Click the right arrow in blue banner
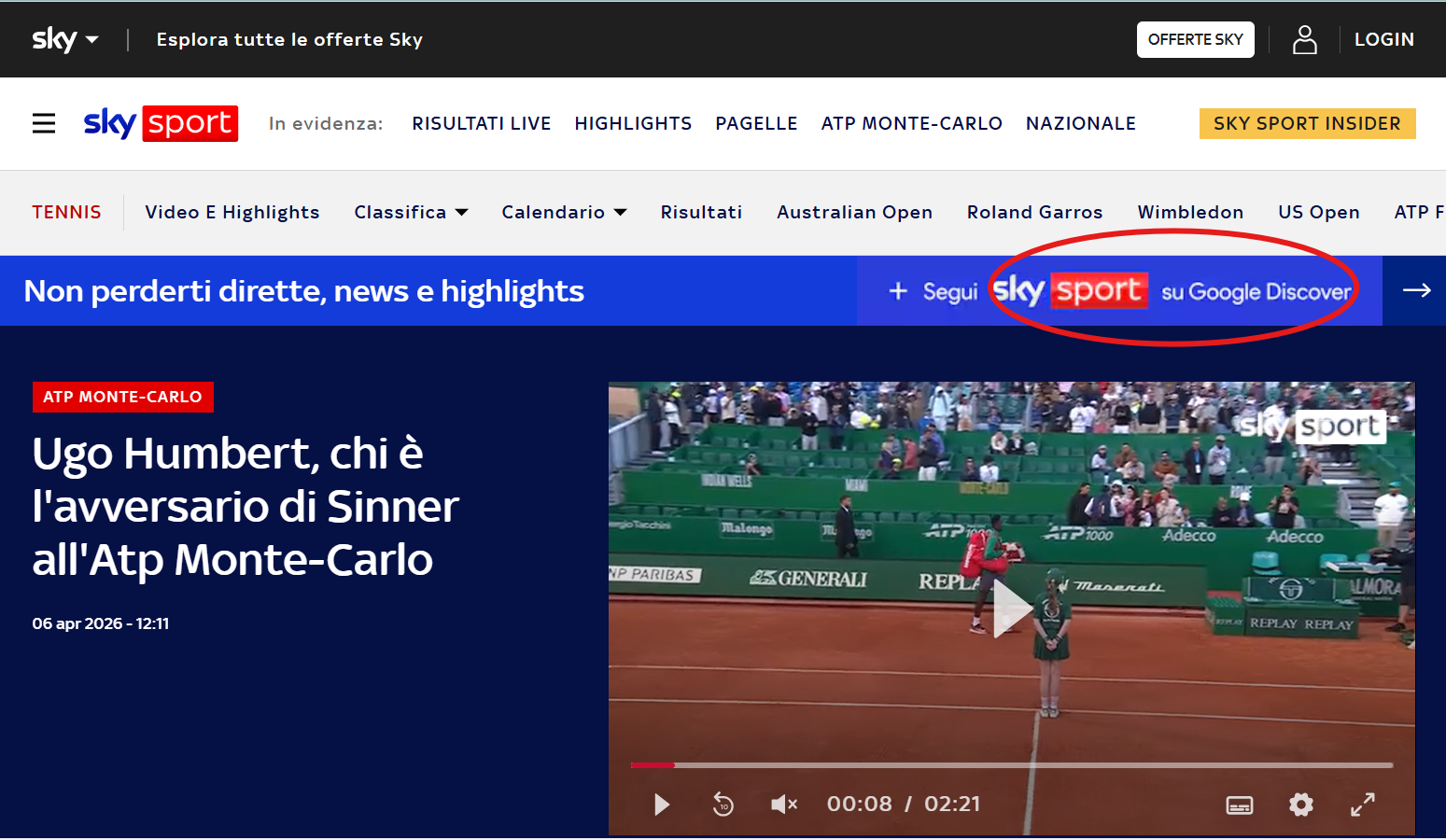 pyautogui.click(x=1415, y=290)
